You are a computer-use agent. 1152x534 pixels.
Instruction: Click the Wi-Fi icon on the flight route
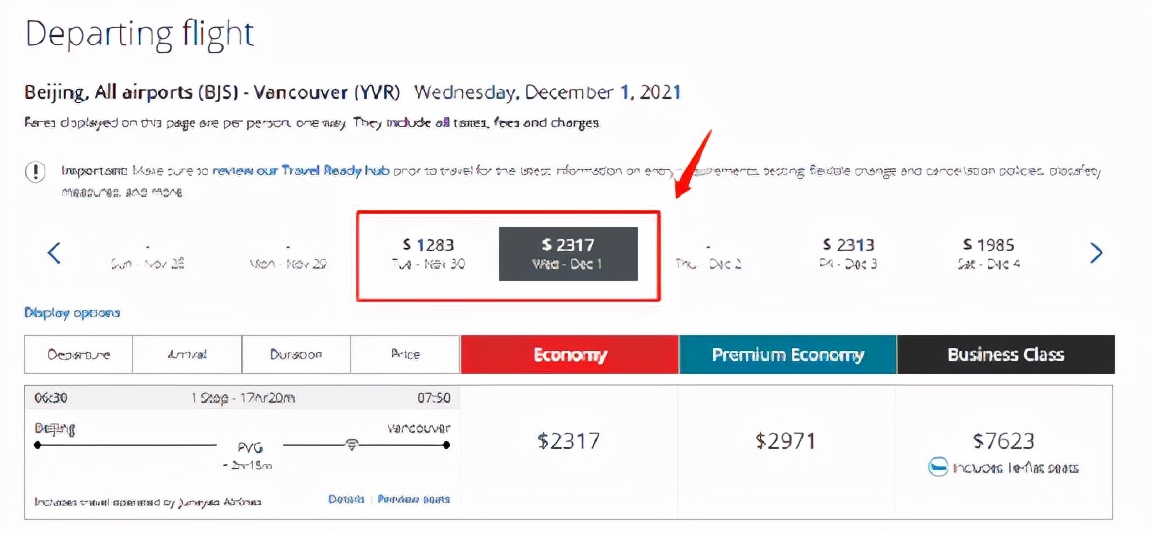352,445
